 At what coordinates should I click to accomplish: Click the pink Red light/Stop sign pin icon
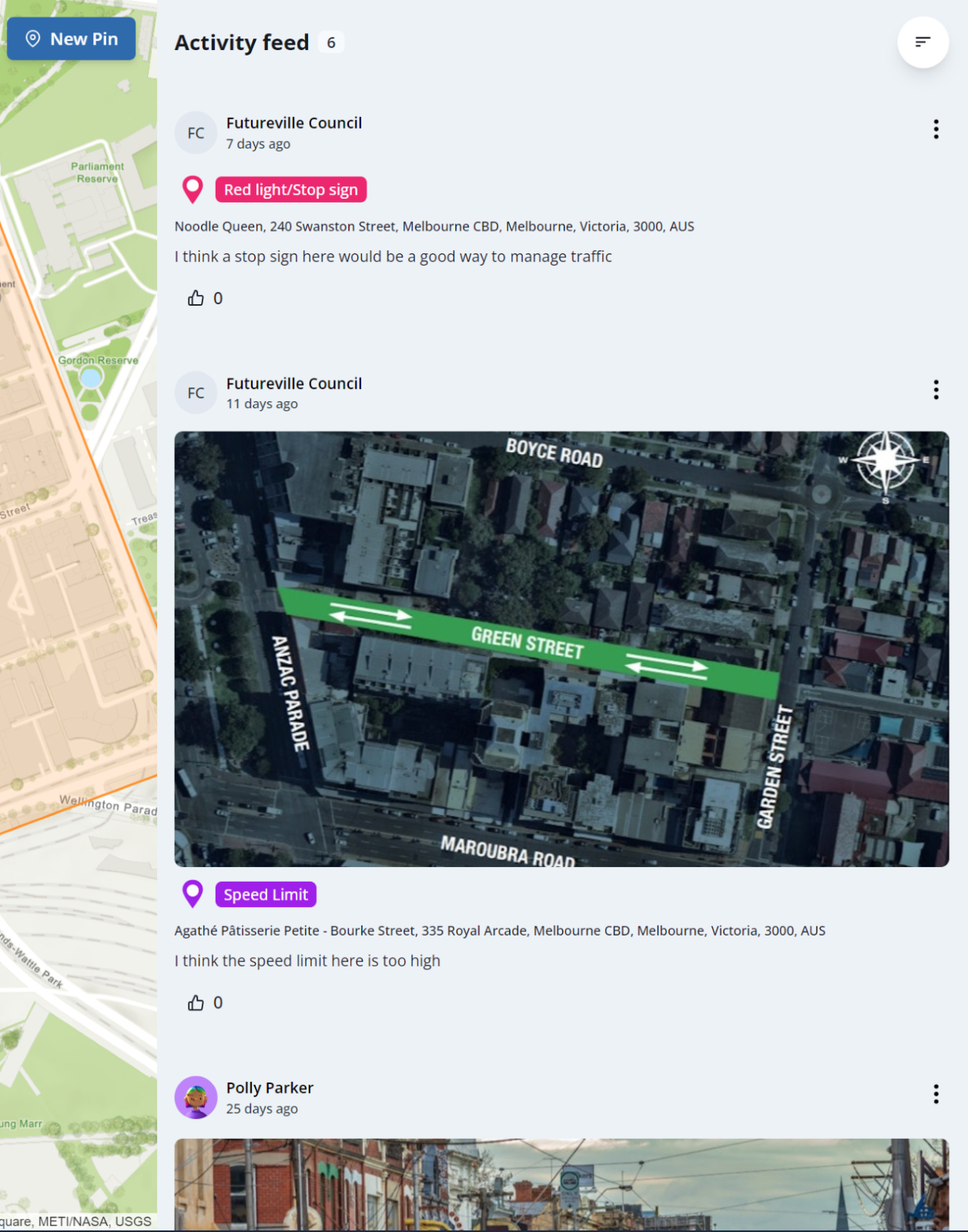coord(193,189)
